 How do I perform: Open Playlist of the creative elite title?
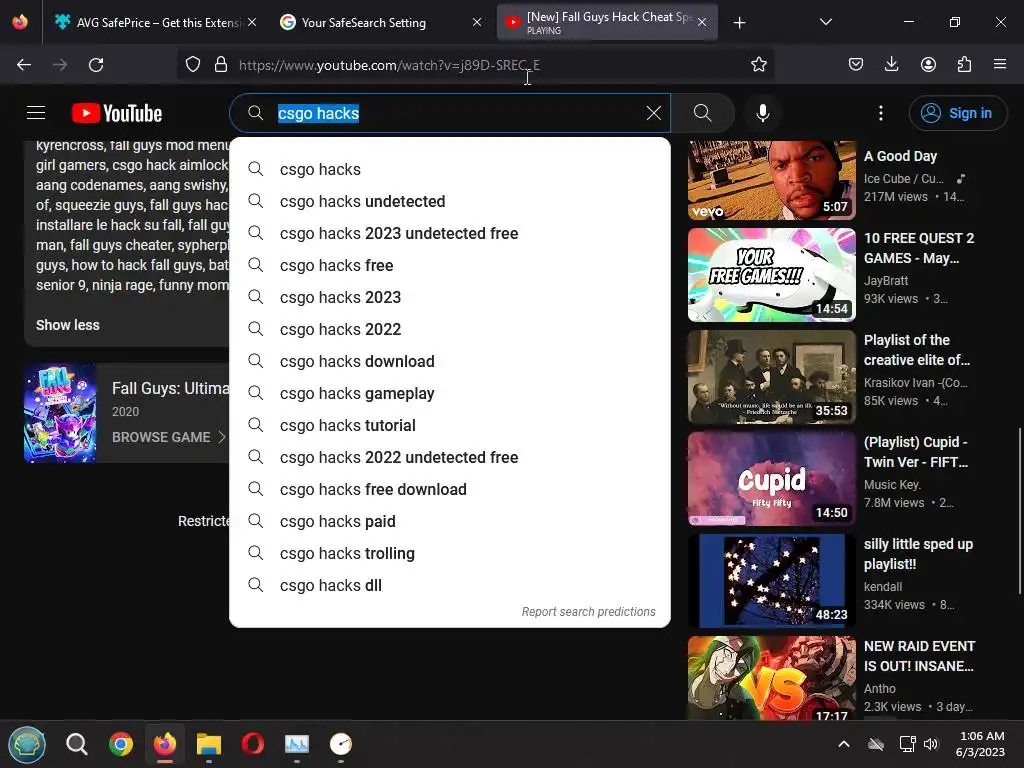click(x=917, y=350)
